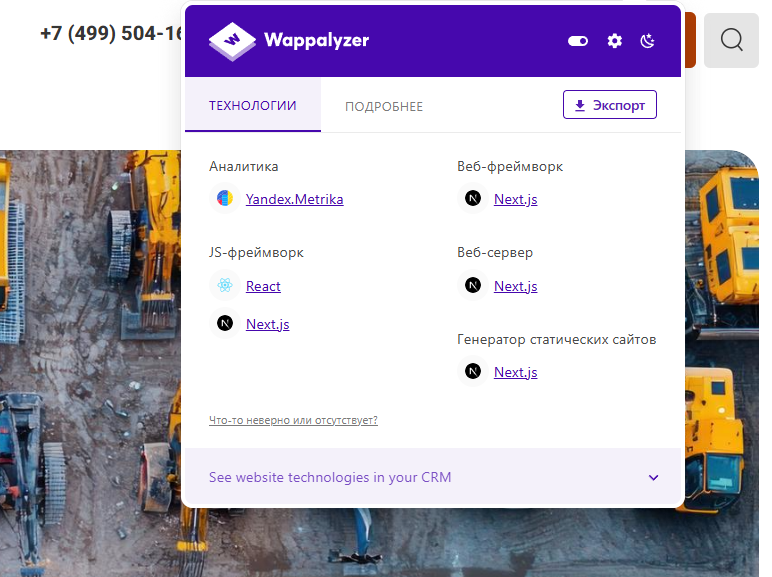Click Next.js icon under Веб-фреймворк
This screenshot has height=577, width=772.
(473, 198)
